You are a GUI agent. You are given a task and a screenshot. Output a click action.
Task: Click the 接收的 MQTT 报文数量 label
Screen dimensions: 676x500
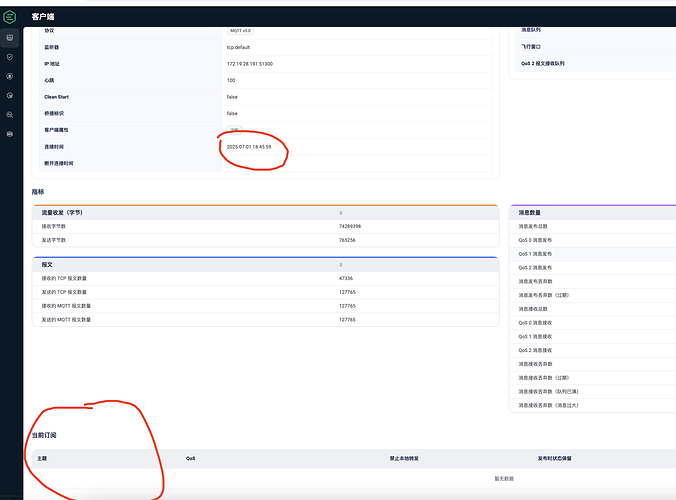[66, 306]
